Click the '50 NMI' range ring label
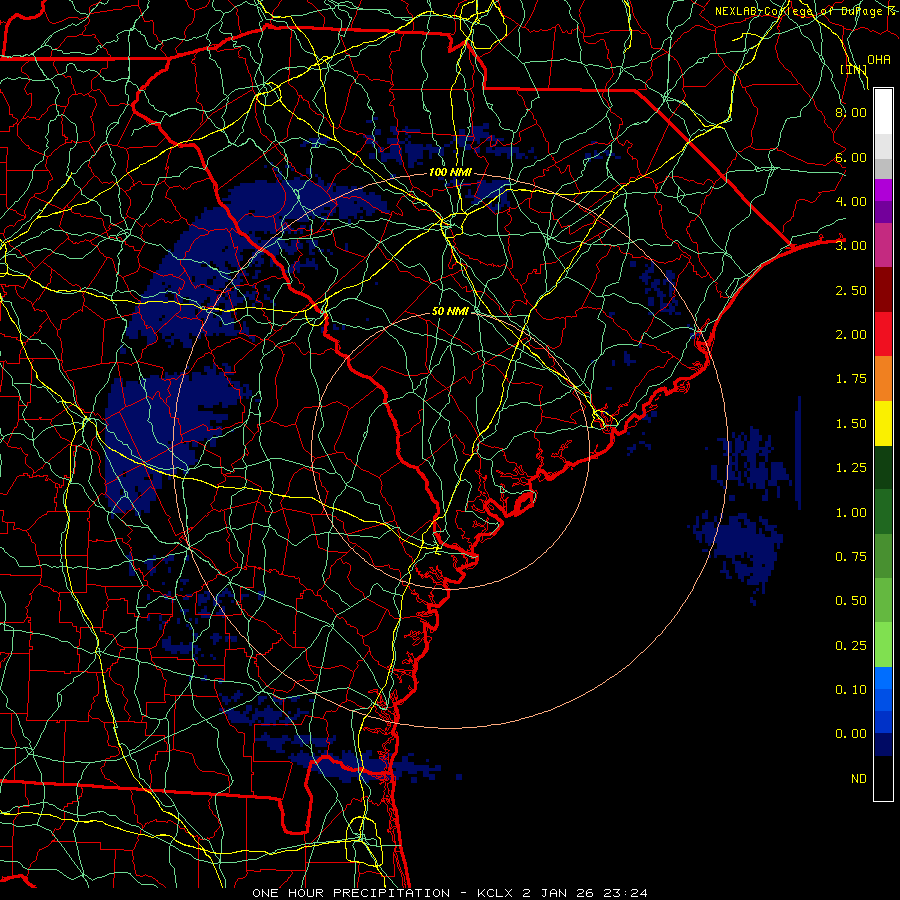The height and width of the screenshot is (900, 900). 450,311
